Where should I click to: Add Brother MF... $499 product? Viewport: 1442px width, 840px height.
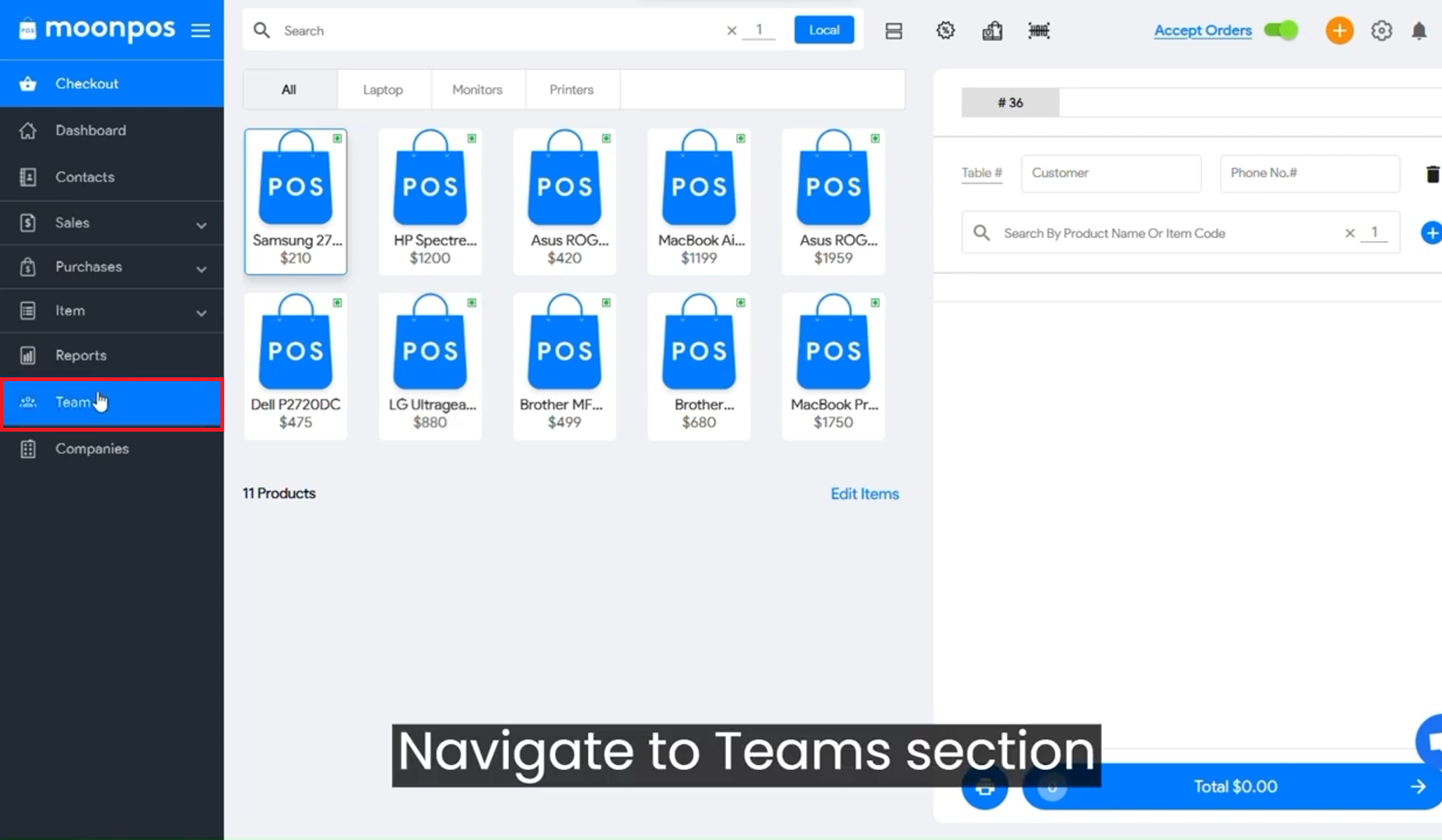click(x=565, y=366)
